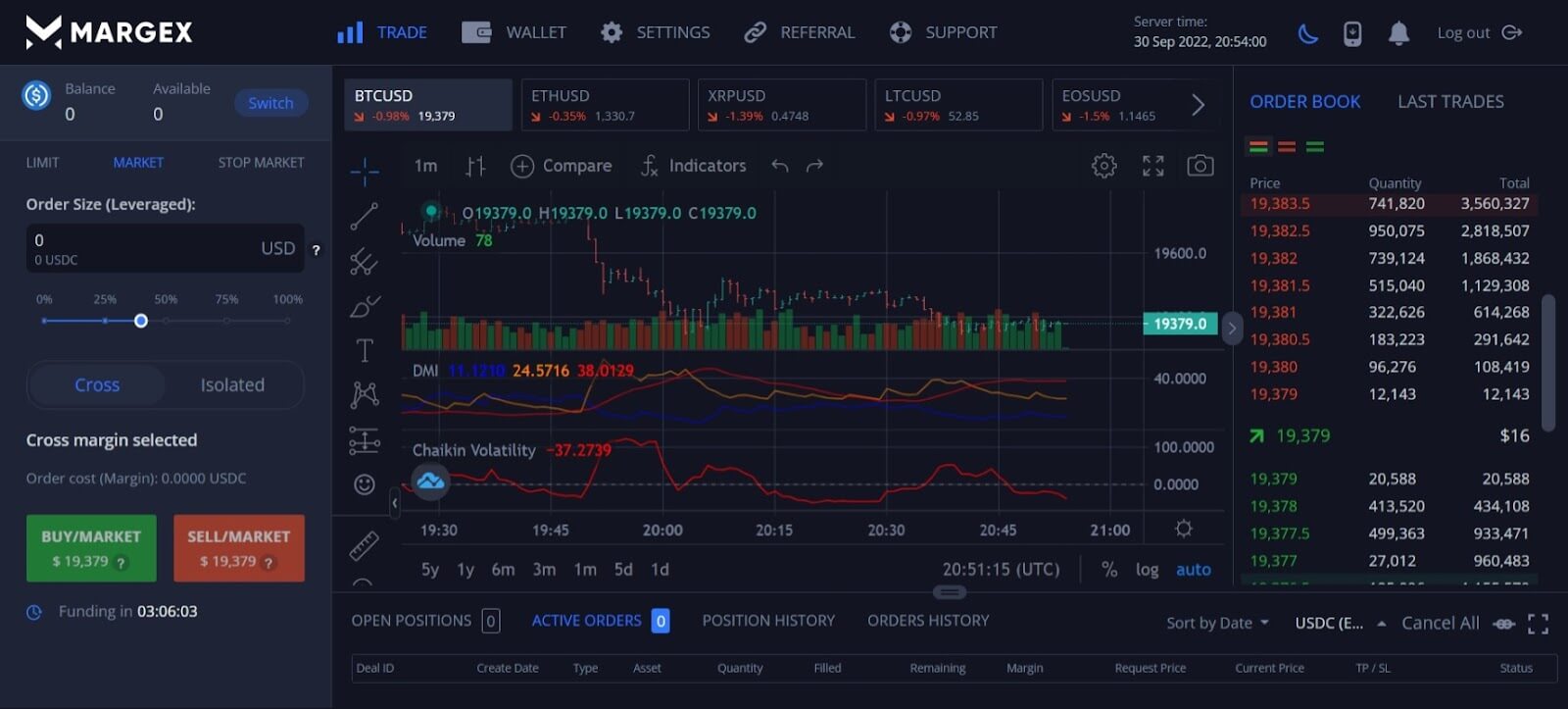Click the leverage slider handle
1568x709 pixels.
(x=141, y=321)
